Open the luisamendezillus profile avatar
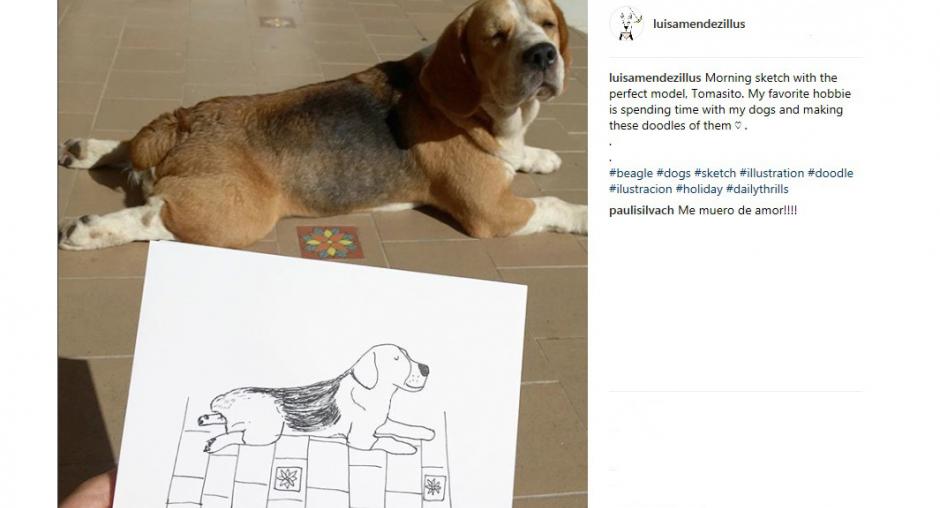 [626, 24]
